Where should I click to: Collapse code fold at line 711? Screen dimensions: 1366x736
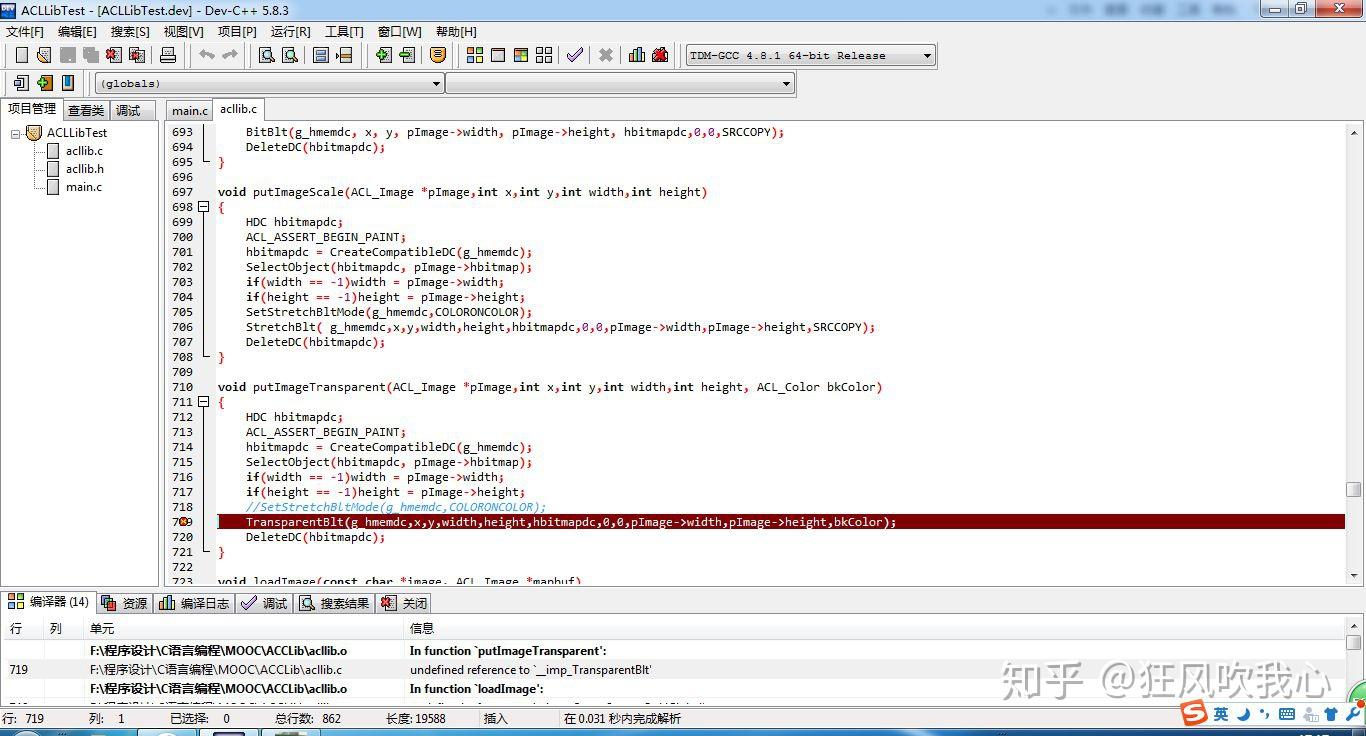pyautogui.click(x=204, y=402)
